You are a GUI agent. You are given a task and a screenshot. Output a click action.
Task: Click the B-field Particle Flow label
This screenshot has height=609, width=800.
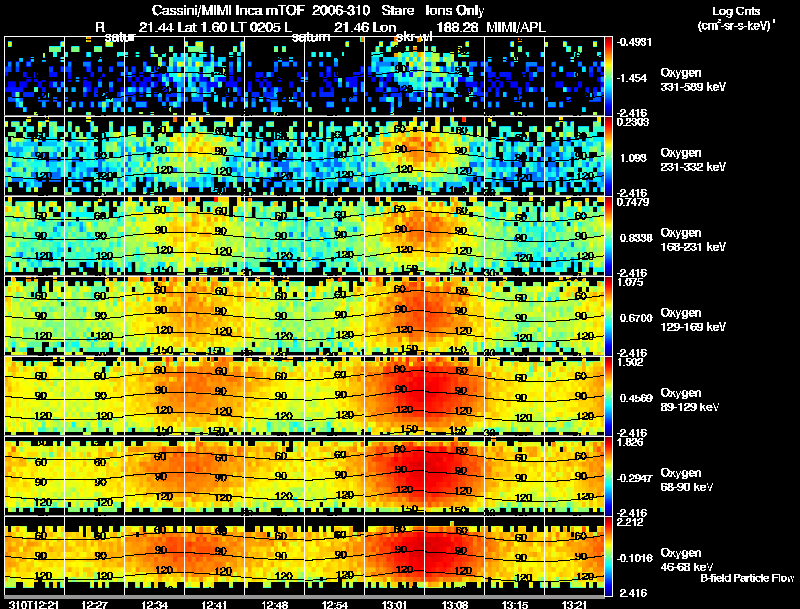(x=747, y=578)
